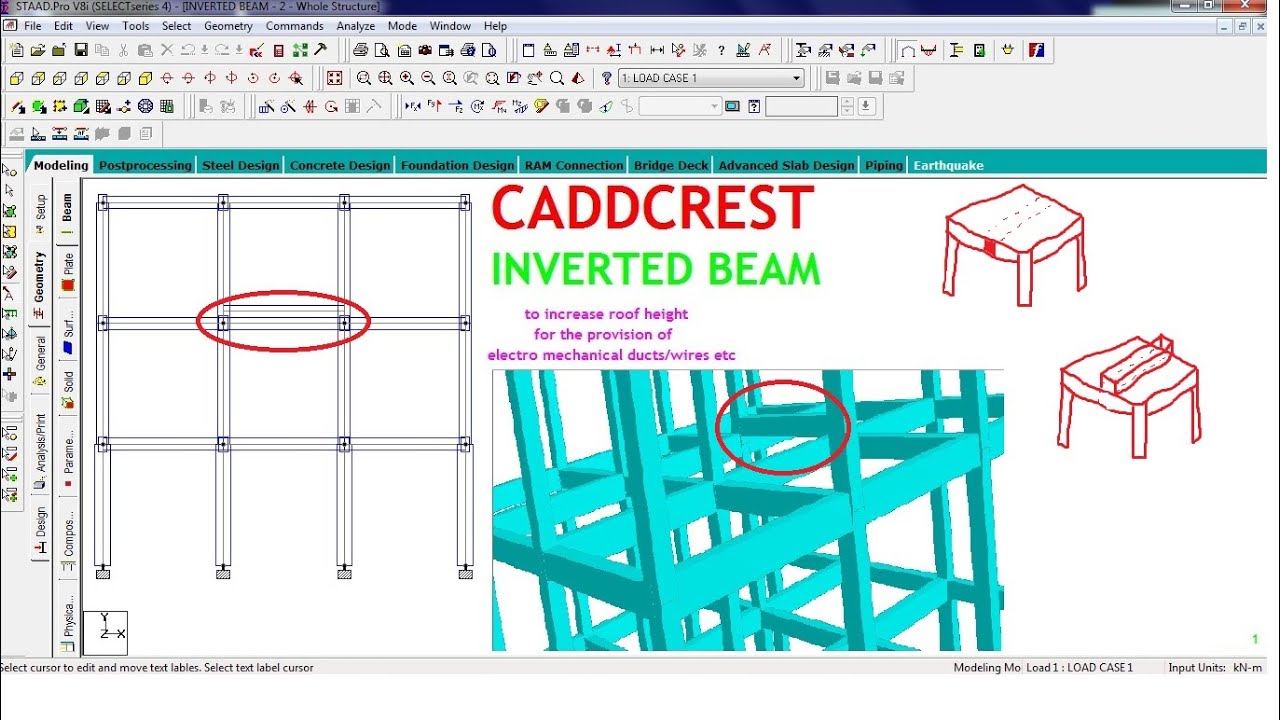Open the Beam vertical sub-tab
The image size is (1280, 720).
click(x=68, y=213)
